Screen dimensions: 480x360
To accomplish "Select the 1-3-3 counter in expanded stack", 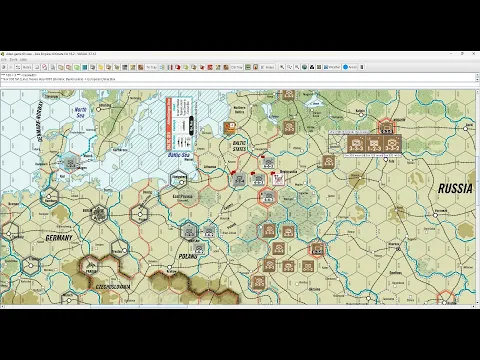I will (374, 144).
